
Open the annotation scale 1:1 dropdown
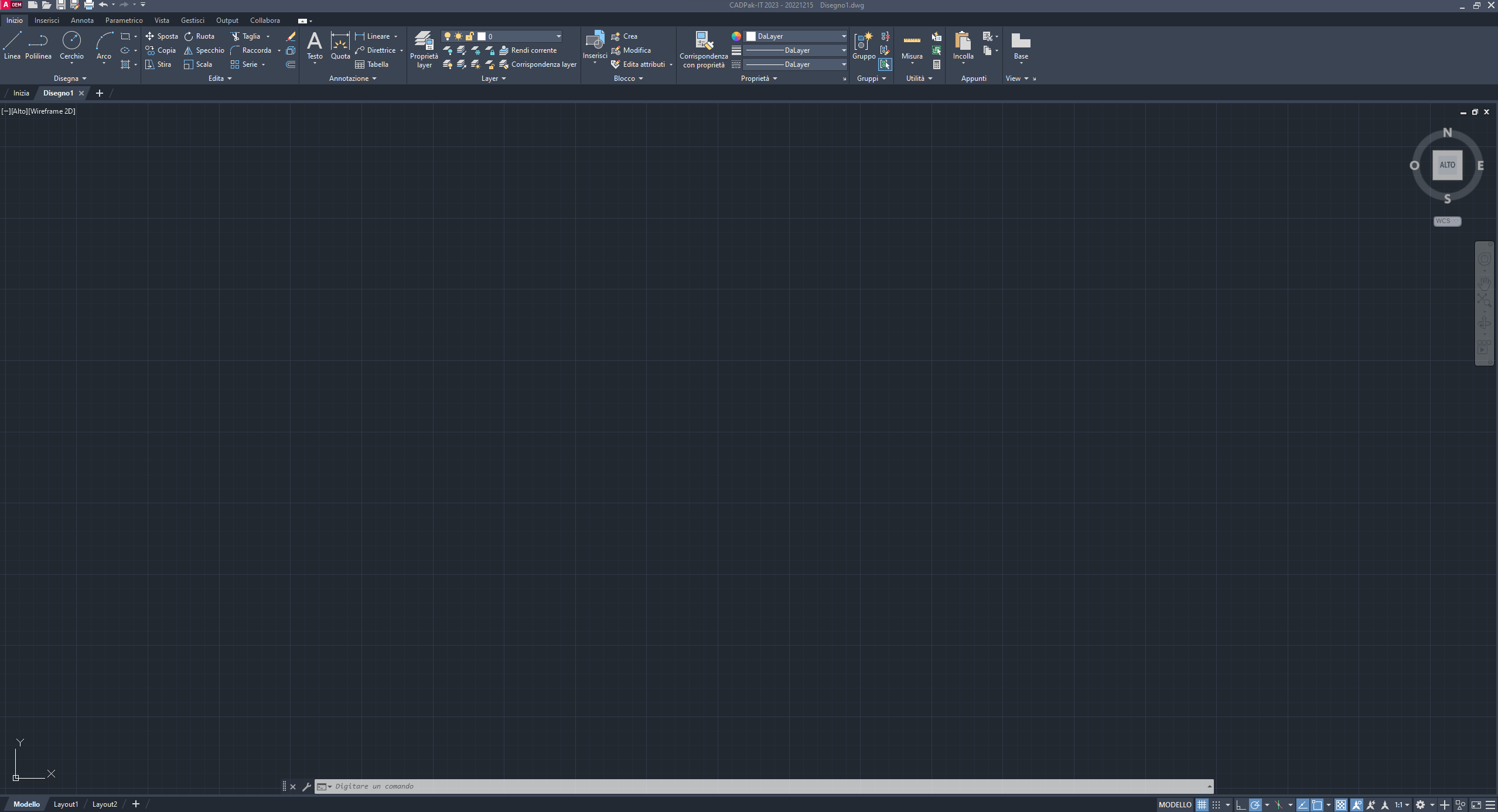click(1401, 804)
